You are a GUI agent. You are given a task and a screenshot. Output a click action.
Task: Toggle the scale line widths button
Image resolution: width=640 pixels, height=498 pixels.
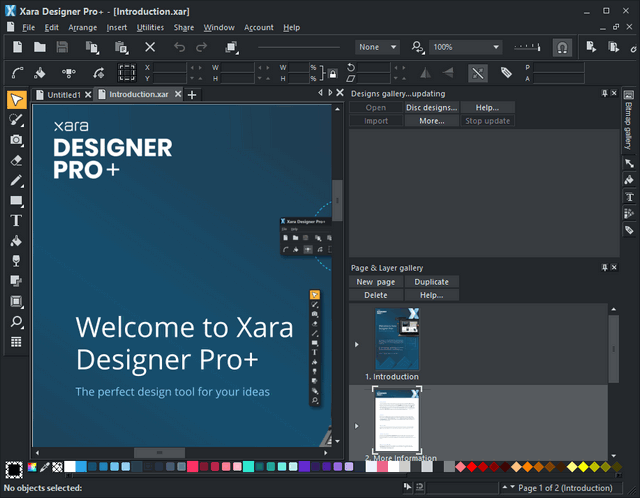click(x=478, y=73)
